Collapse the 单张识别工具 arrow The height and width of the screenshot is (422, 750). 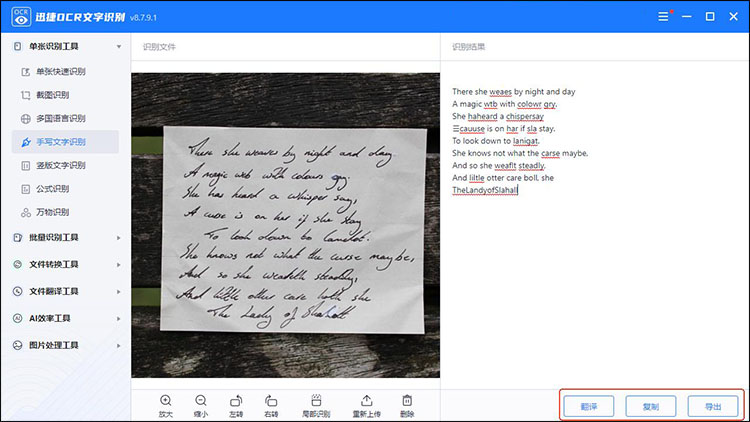(x=119, y=46)
